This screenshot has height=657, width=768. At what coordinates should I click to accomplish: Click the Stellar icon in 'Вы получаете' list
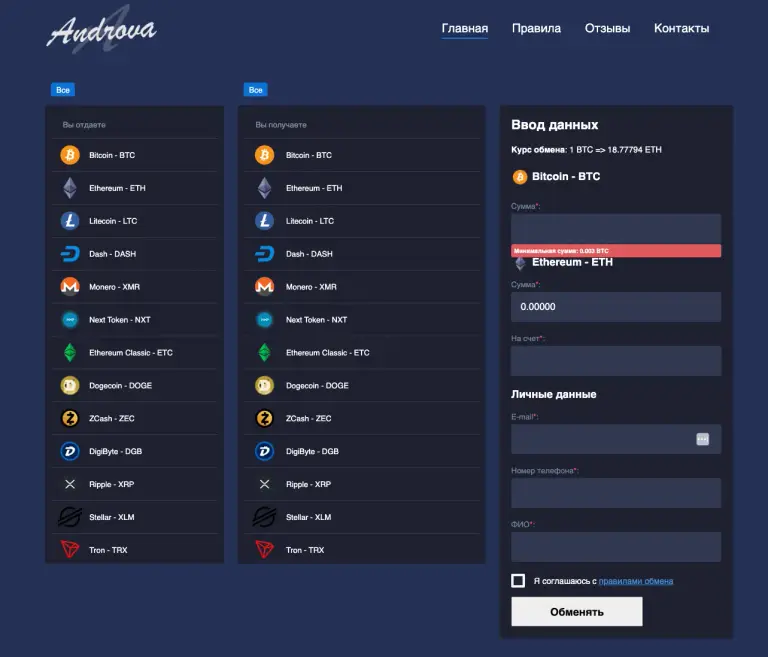[x=264, y=517]
